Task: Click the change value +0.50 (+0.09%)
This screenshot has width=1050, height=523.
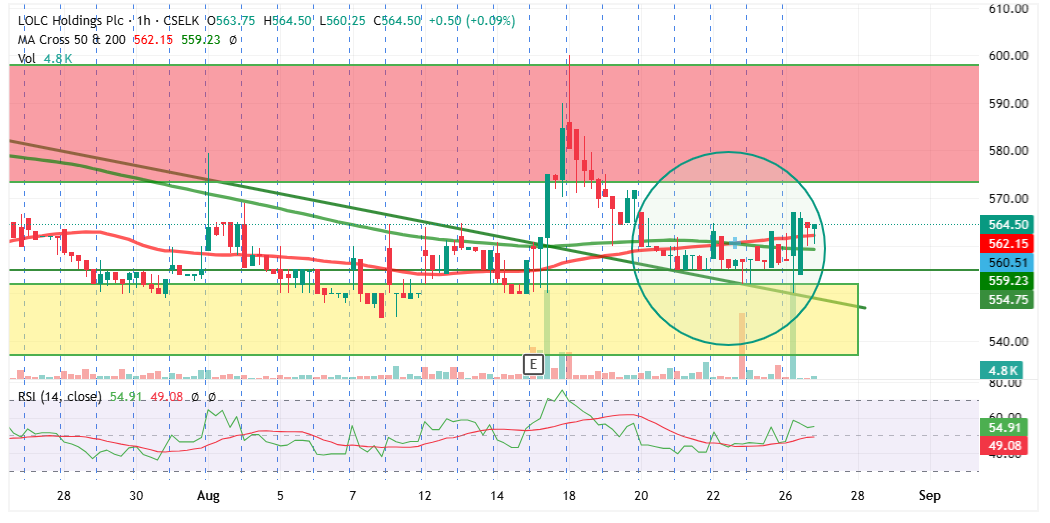Action: pos(472,21)
